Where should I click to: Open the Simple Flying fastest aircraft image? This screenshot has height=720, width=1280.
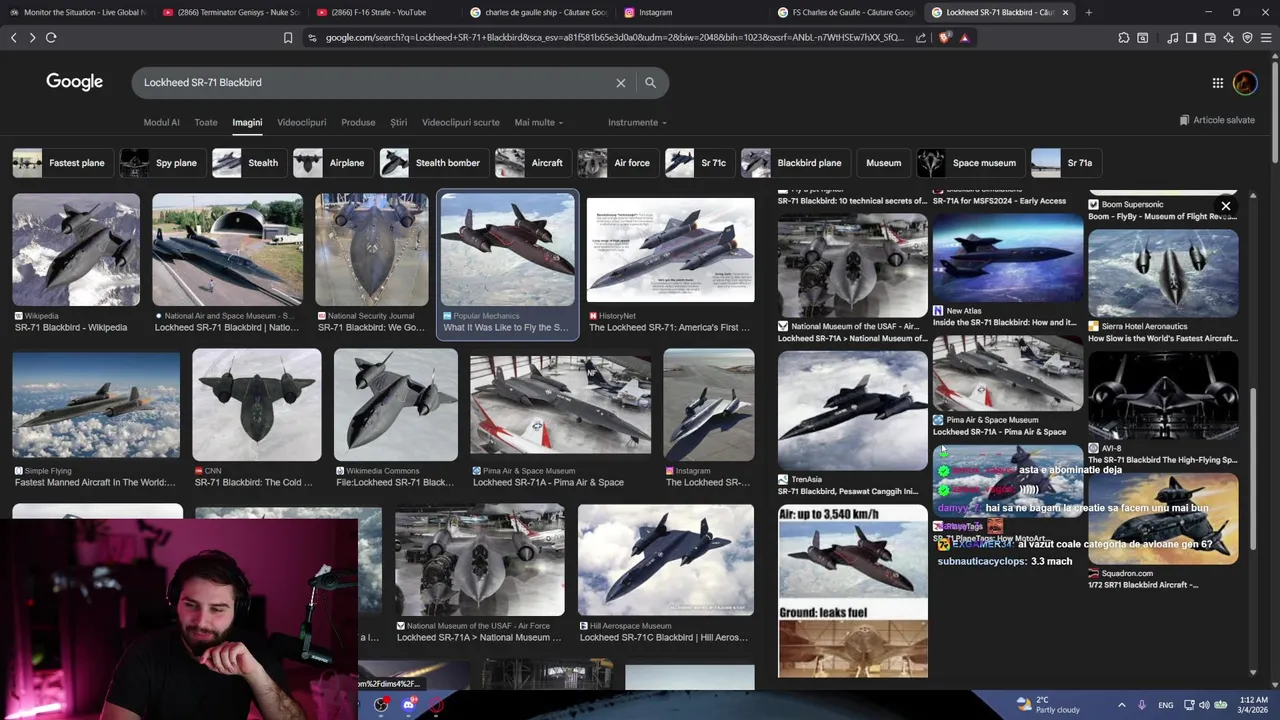(x=96, y=404)
